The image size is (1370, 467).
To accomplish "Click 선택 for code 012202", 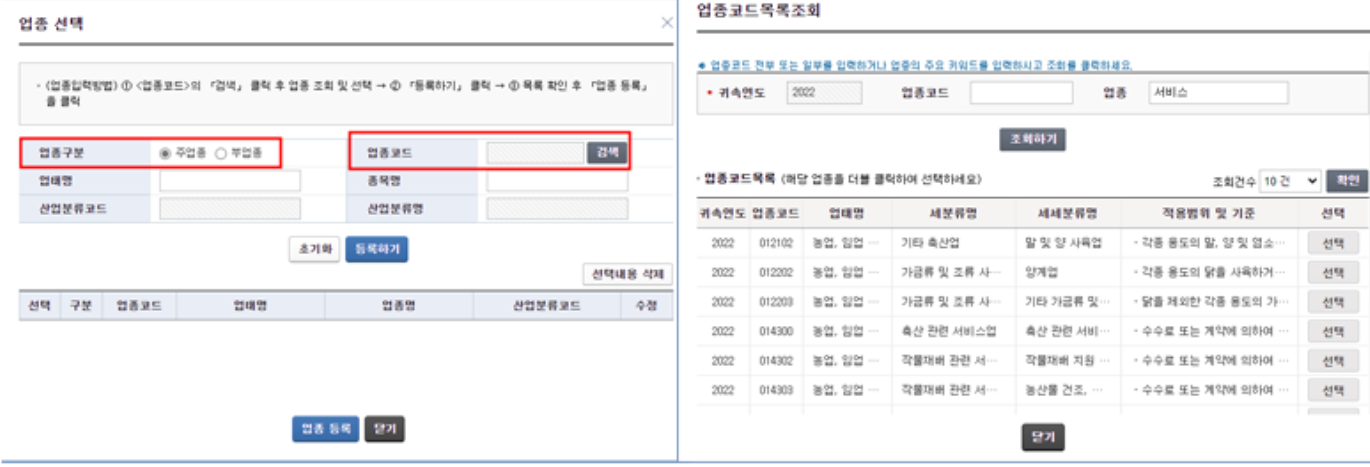I will point(1333,273).
